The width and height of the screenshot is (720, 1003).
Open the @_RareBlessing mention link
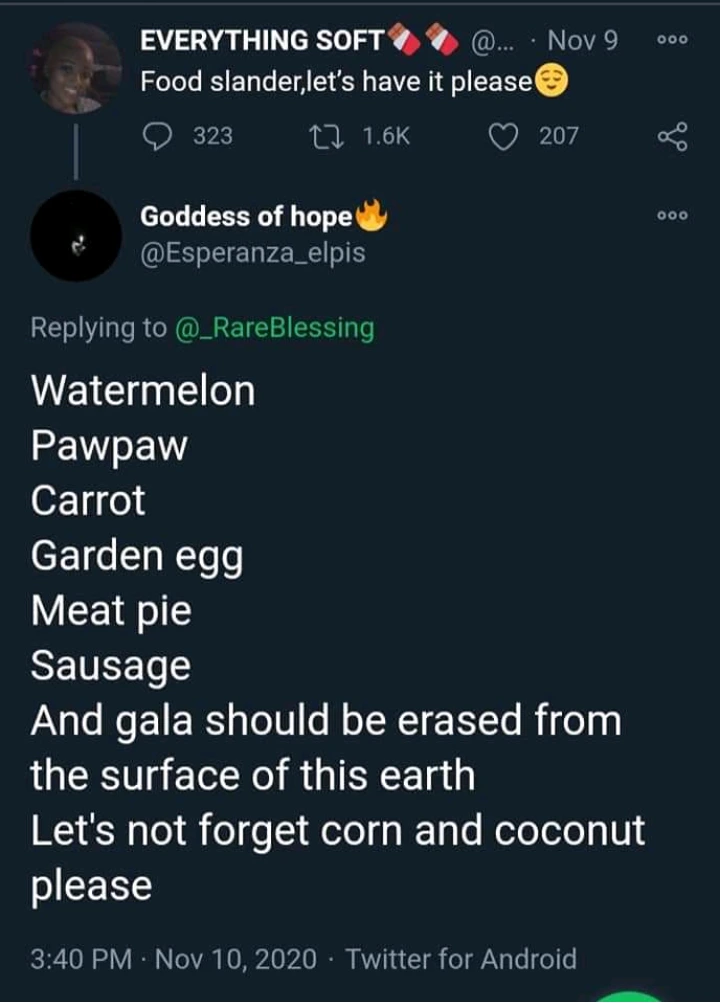coord(274,328)
